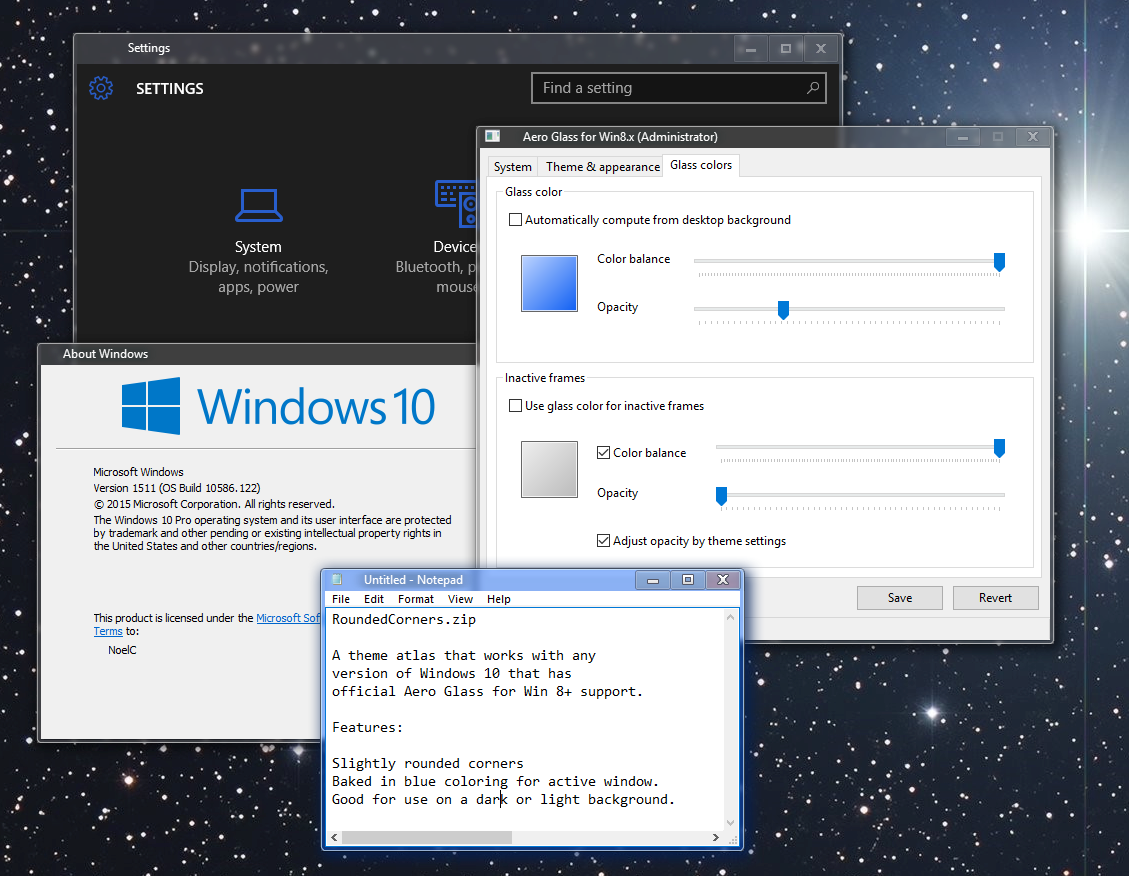Minimize the Settings window
Image resolution: width=1129 pixels, height=876 pixels.
pyautogui.click(x=751, y=49)
